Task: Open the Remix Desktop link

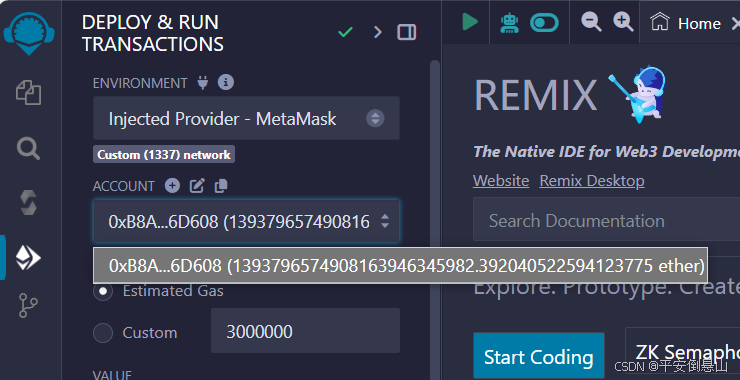Action: (592, 181)
